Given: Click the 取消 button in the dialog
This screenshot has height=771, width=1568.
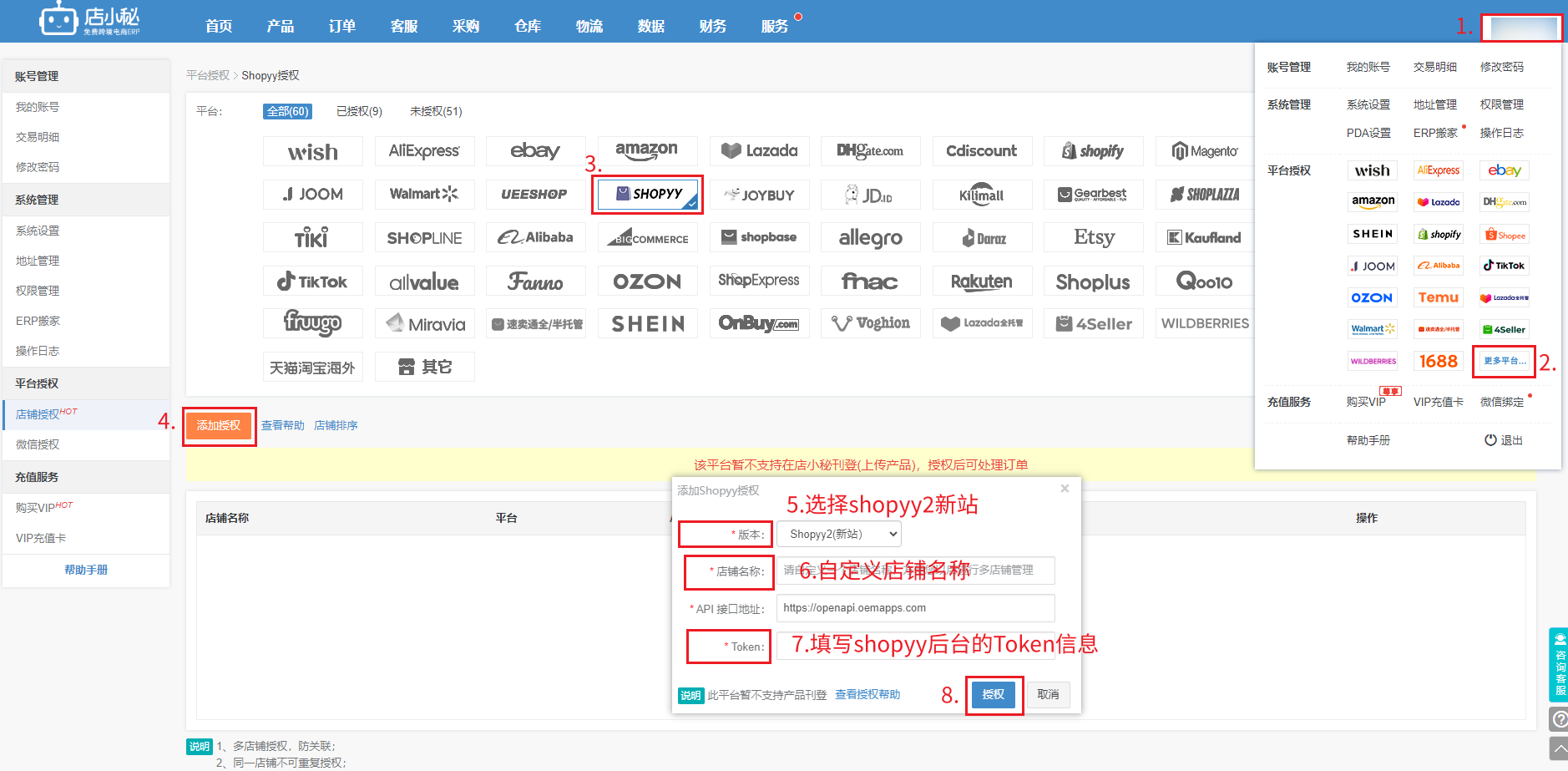Looking at the screenshot, I should 1048,694.
